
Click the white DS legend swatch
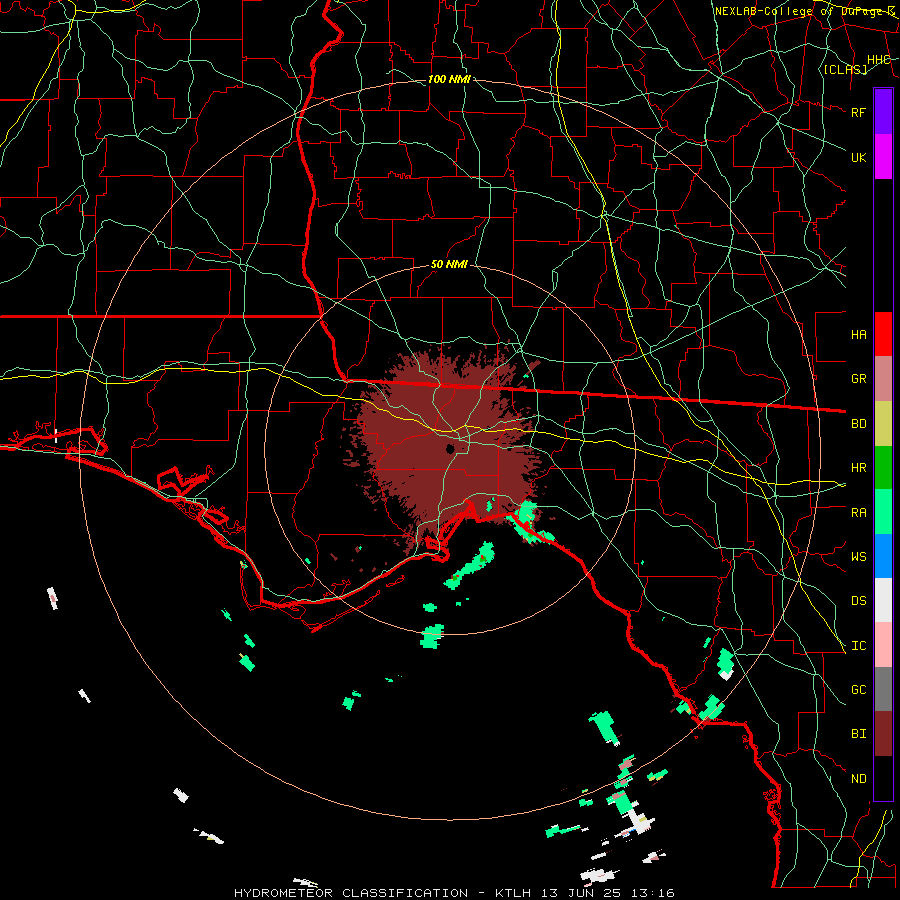pyautogui.click(x=883, y=600)
